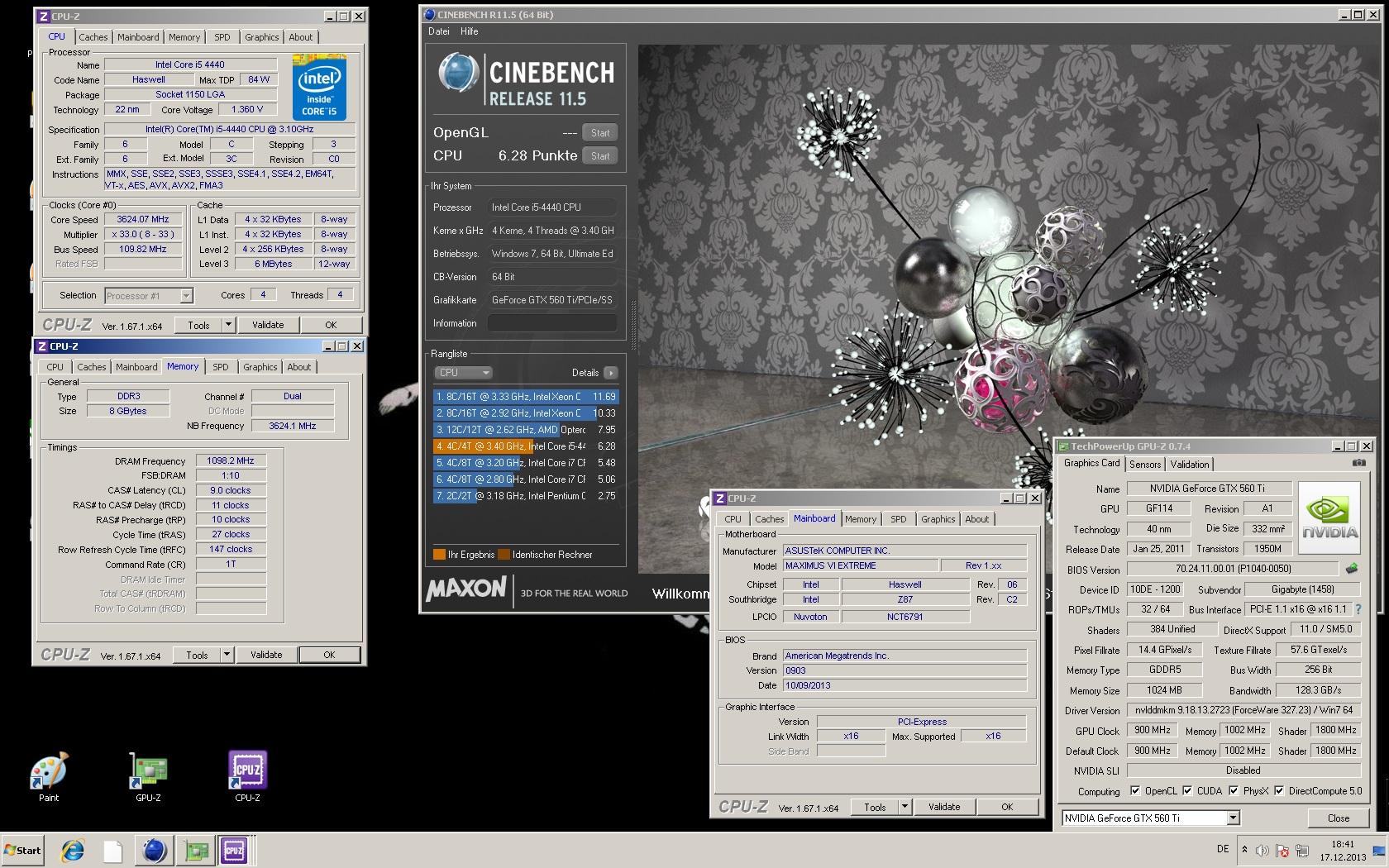Image resolution: width=1389 pixels, height=868 pixels.
Task: Click the GPU-Z screenshot camera icon
Action: click(1358, 464)
